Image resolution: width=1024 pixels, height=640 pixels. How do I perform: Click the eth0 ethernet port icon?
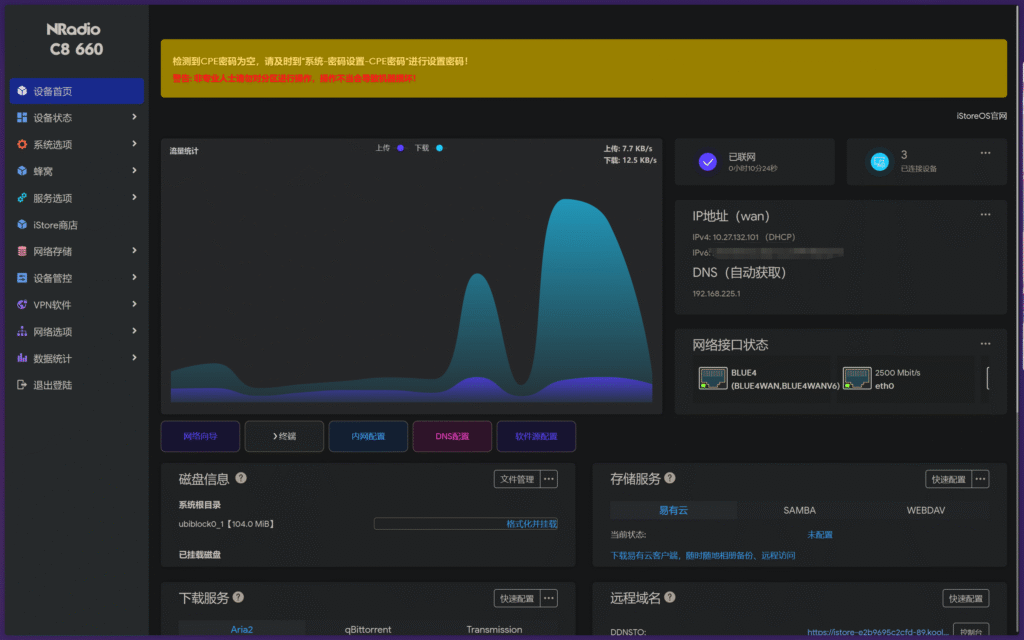click(856, 378)
